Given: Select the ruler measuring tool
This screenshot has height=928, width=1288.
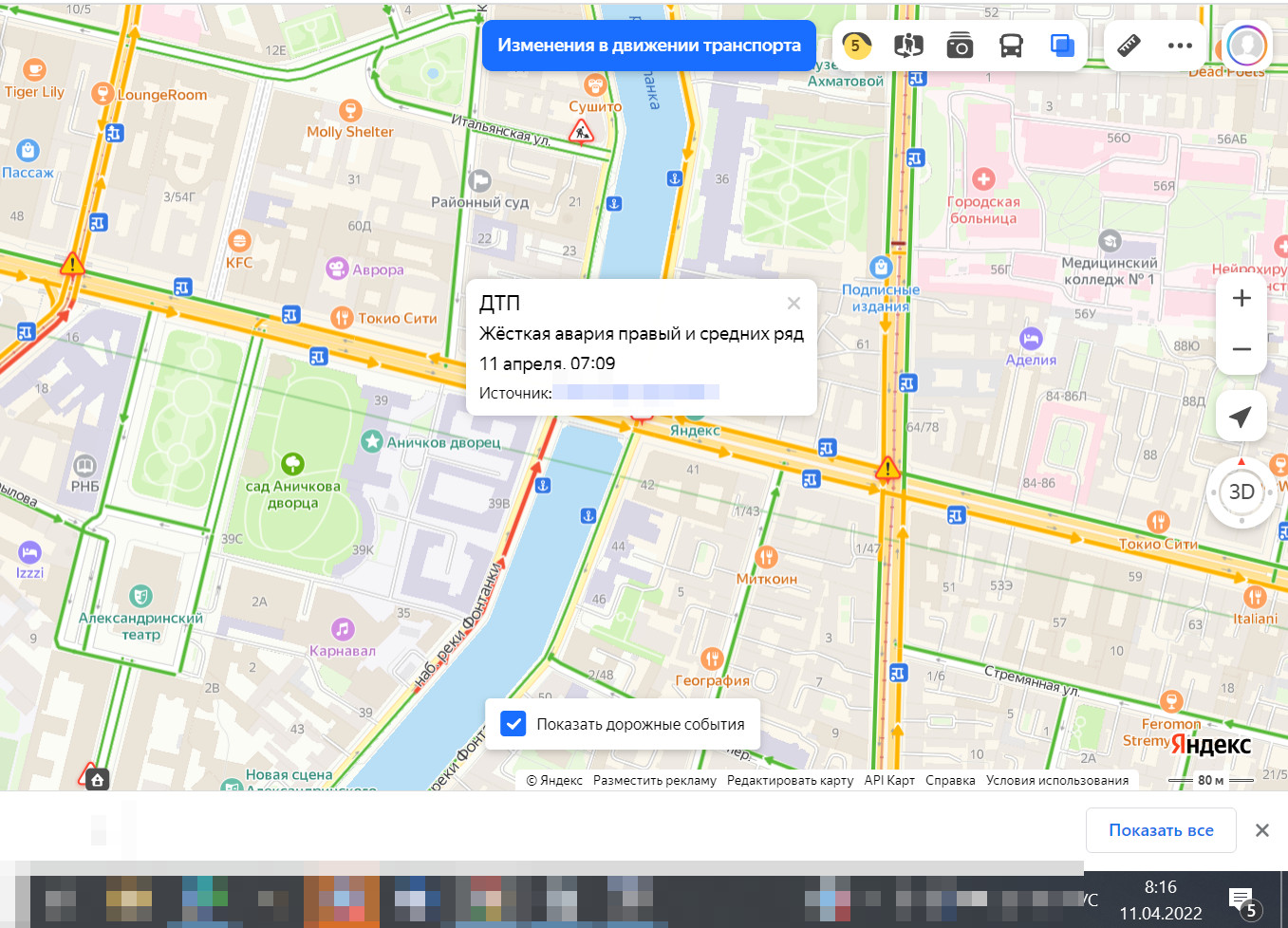Looking at the screenshot, I should click(1129, 45).
